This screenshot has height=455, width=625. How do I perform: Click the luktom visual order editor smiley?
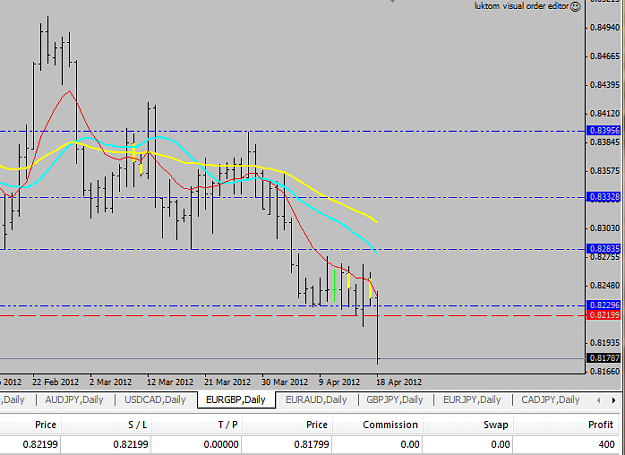(575, 6)
